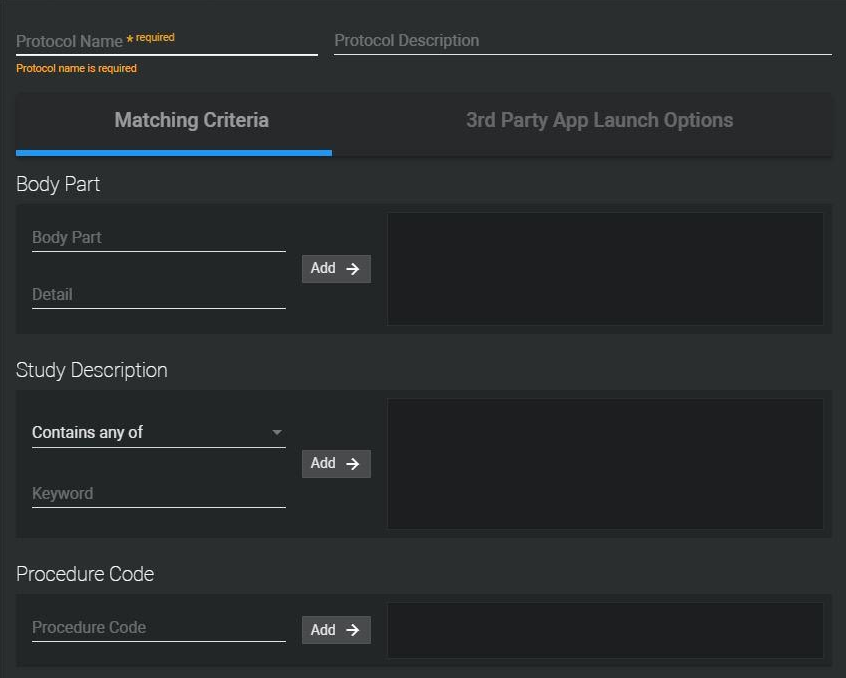This screenshot has height=678, width=846.
Task: Click the empty Study Description list box
Action: click(x=605, y=464)
